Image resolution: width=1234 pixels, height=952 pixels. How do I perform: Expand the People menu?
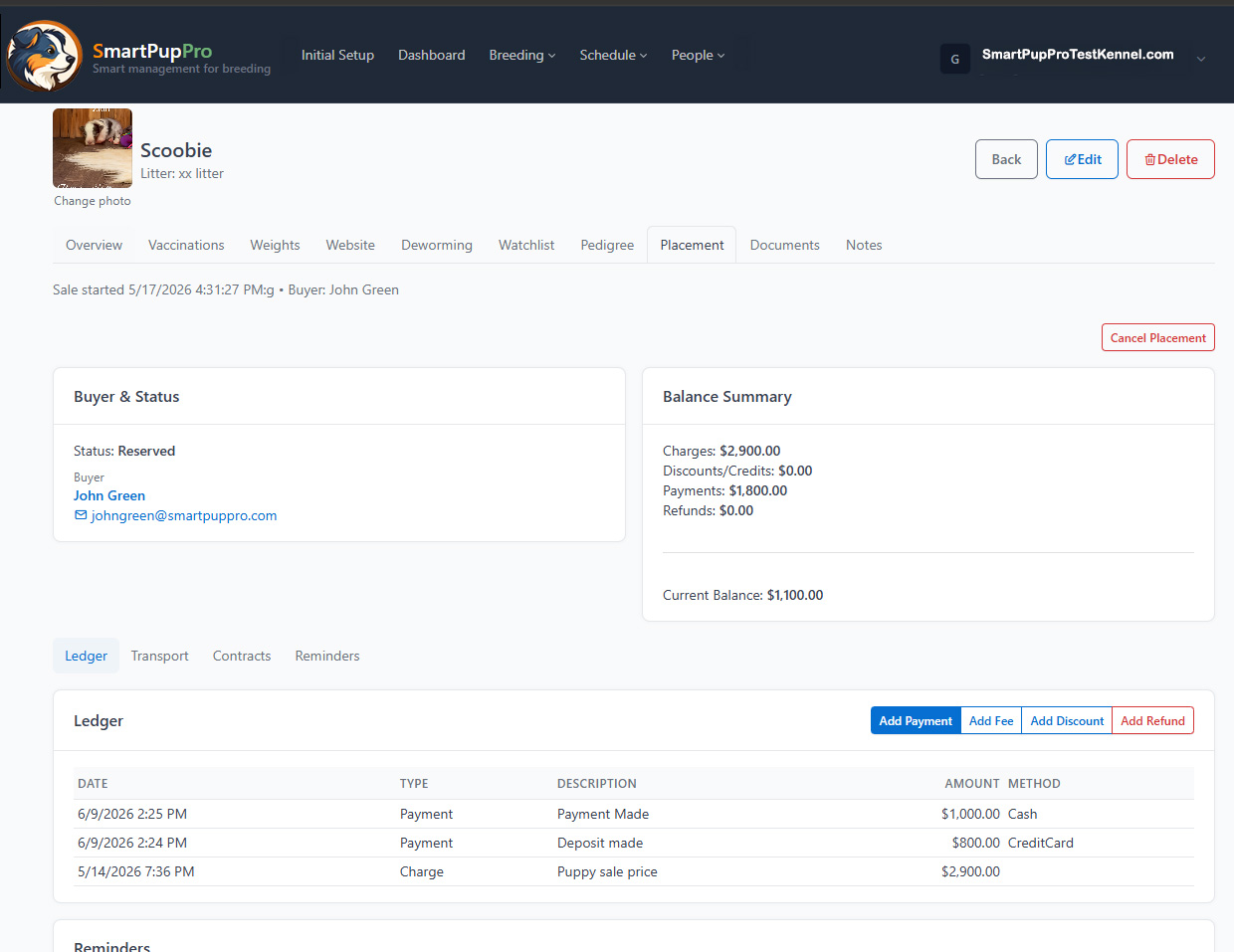(x=698, y=55)
